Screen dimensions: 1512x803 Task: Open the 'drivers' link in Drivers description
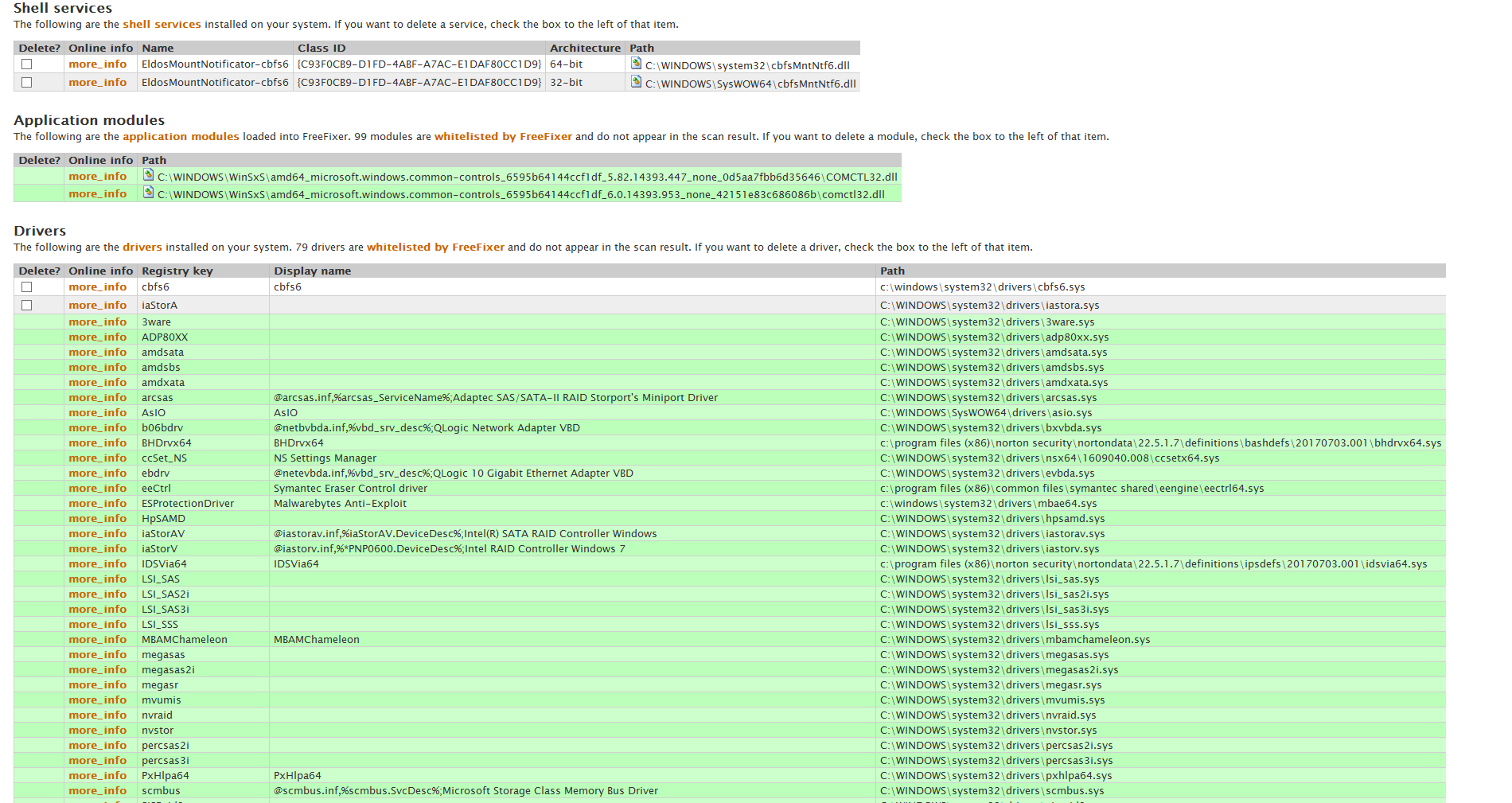pos(142,248)
